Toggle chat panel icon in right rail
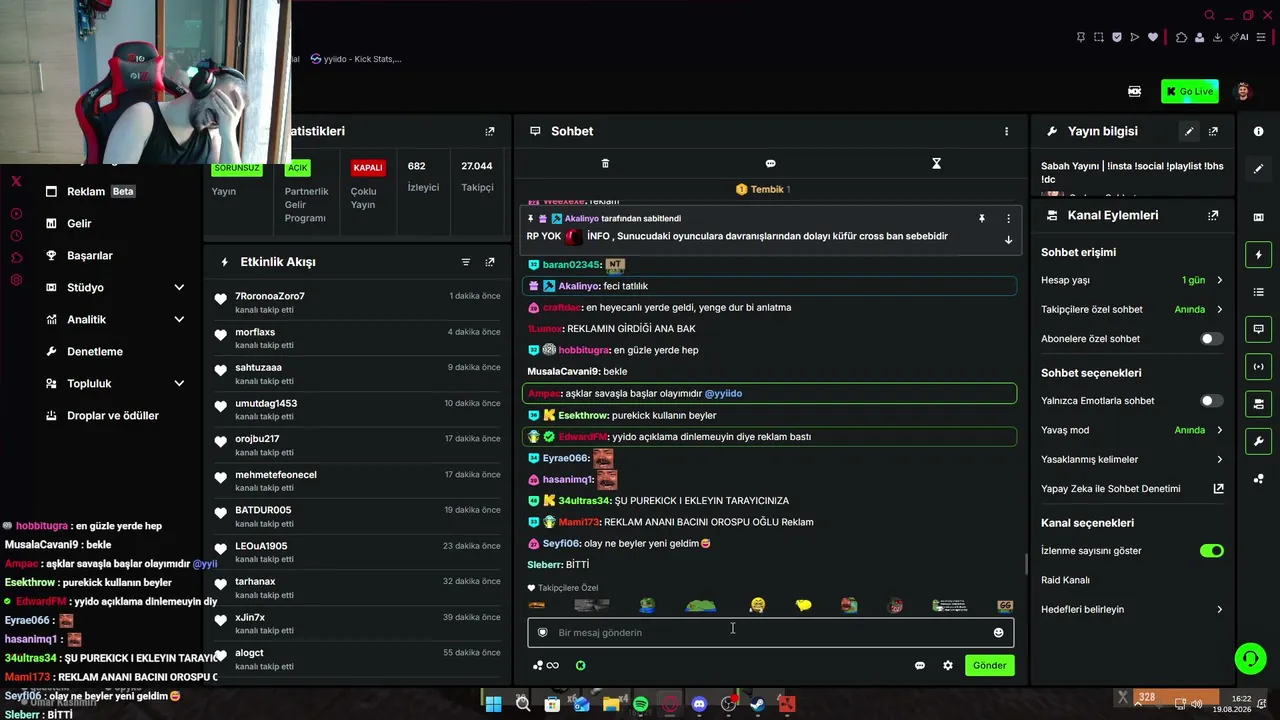Screen dimensions: 1280x720 1258,329
